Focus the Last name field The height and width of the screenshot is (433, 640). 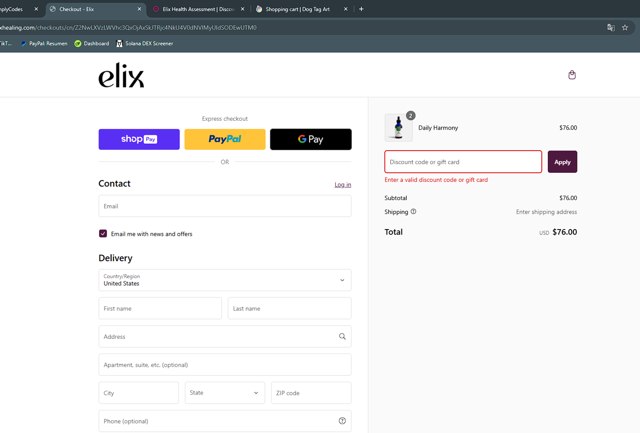tap(289, 308)
